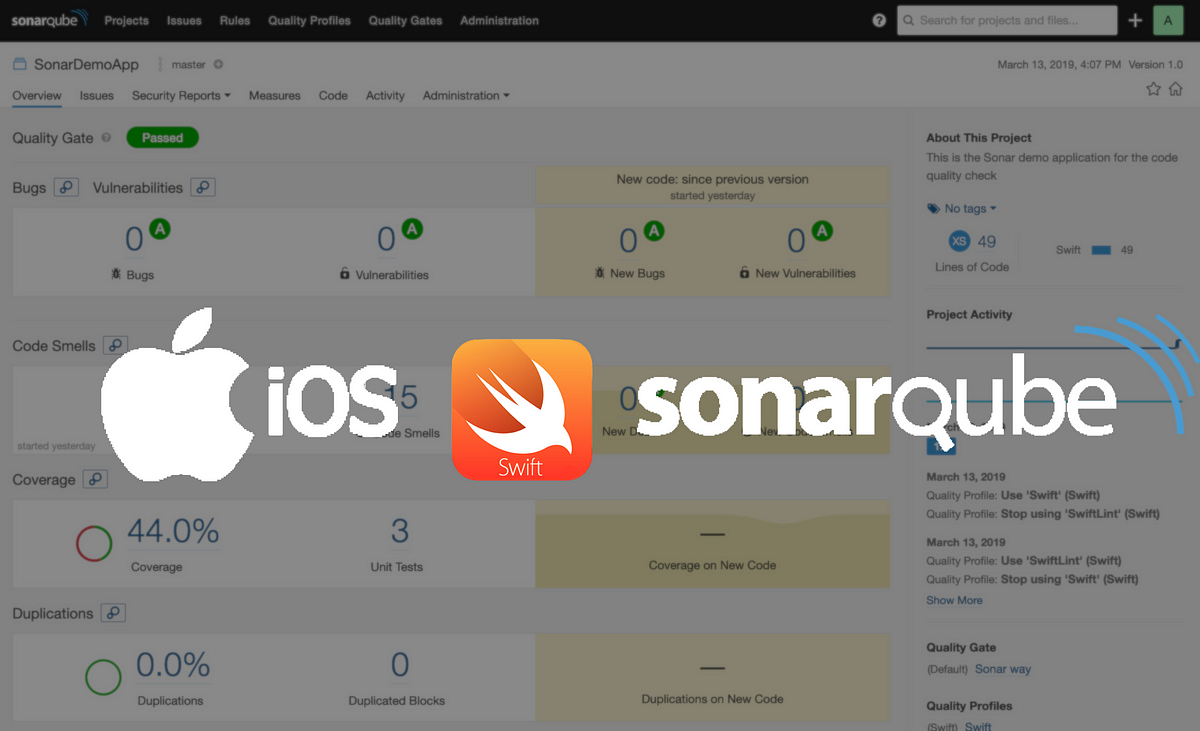Go to Rules in top navigation

click(235, 20)
